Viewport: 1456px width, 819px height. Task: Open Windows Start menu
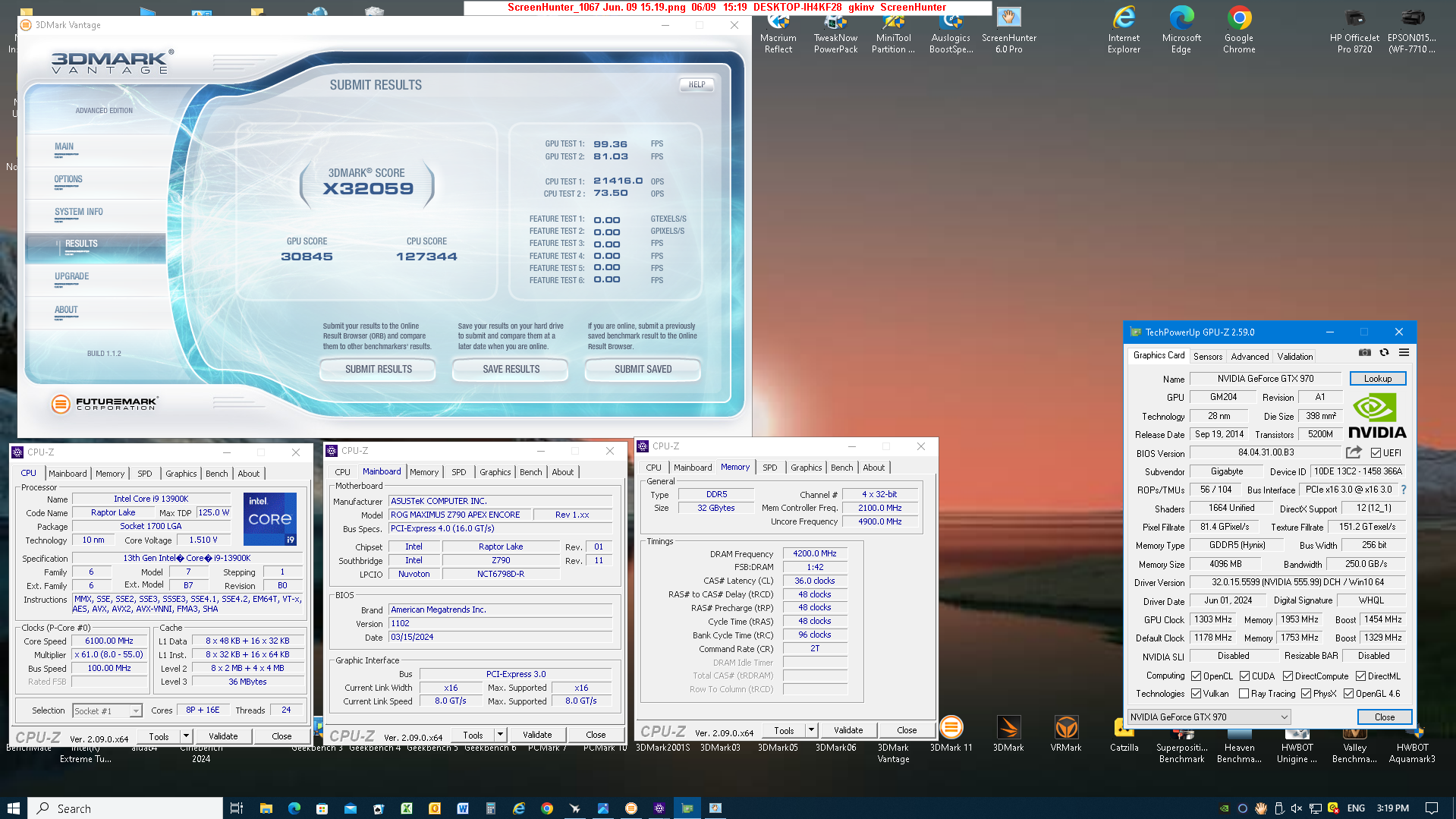pyautogui.click(x=13, y=808)
